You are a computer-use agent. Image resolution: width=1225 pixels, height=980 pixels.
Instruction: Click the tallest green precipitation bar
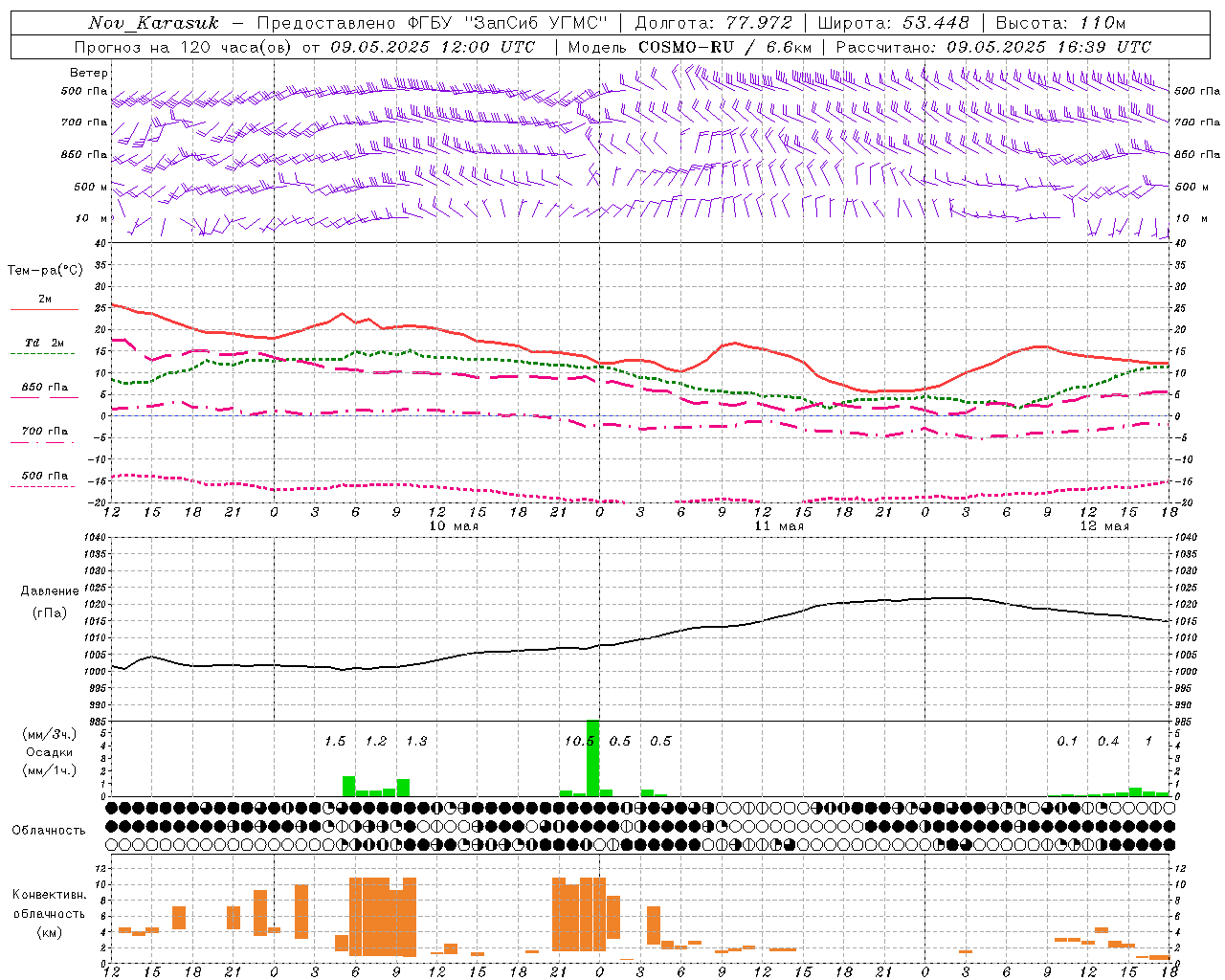click(592, 757)
